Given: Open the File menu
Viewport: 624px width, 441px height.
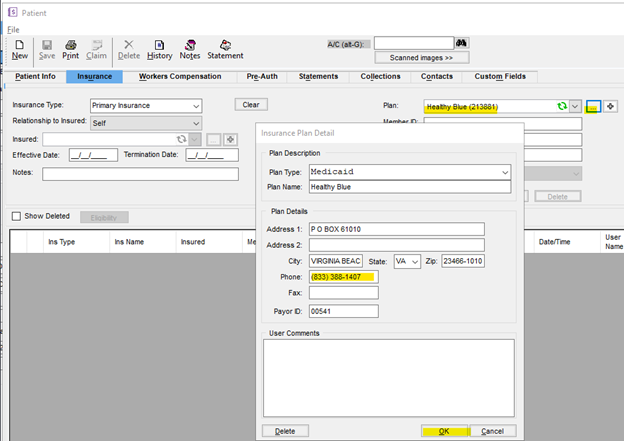Looking at the screenshot, I should pos(13,29).
